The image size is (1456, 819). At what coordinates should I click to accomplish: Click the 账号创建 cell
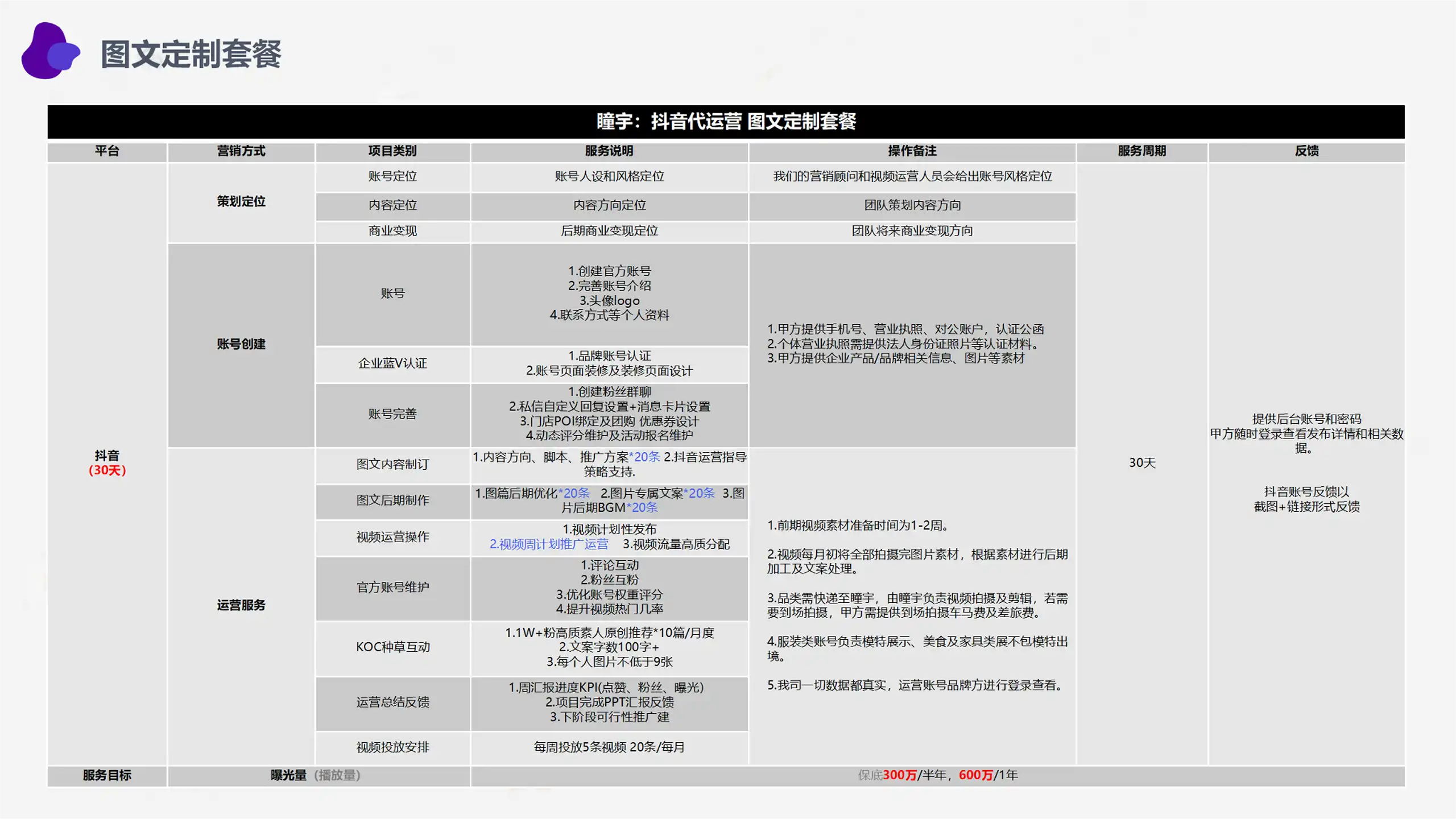click(x=241, y=345)
